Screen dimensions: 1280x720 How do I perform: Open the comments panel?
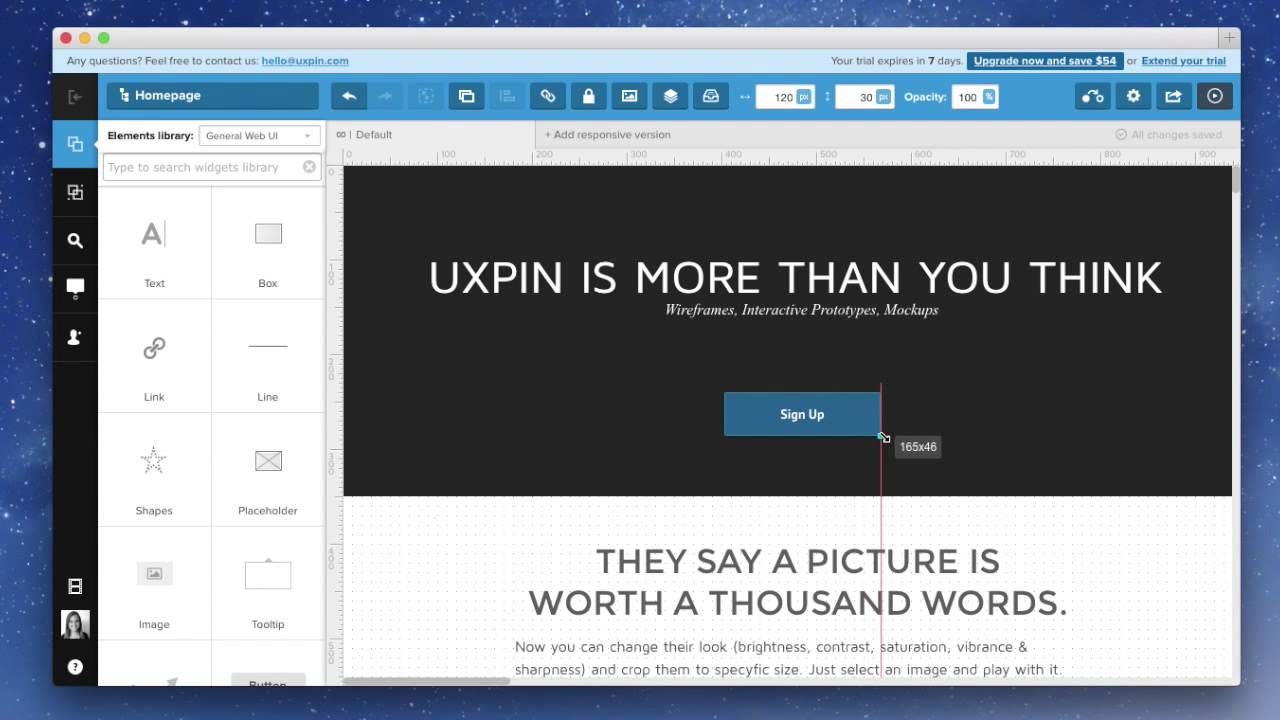(75, 288)
